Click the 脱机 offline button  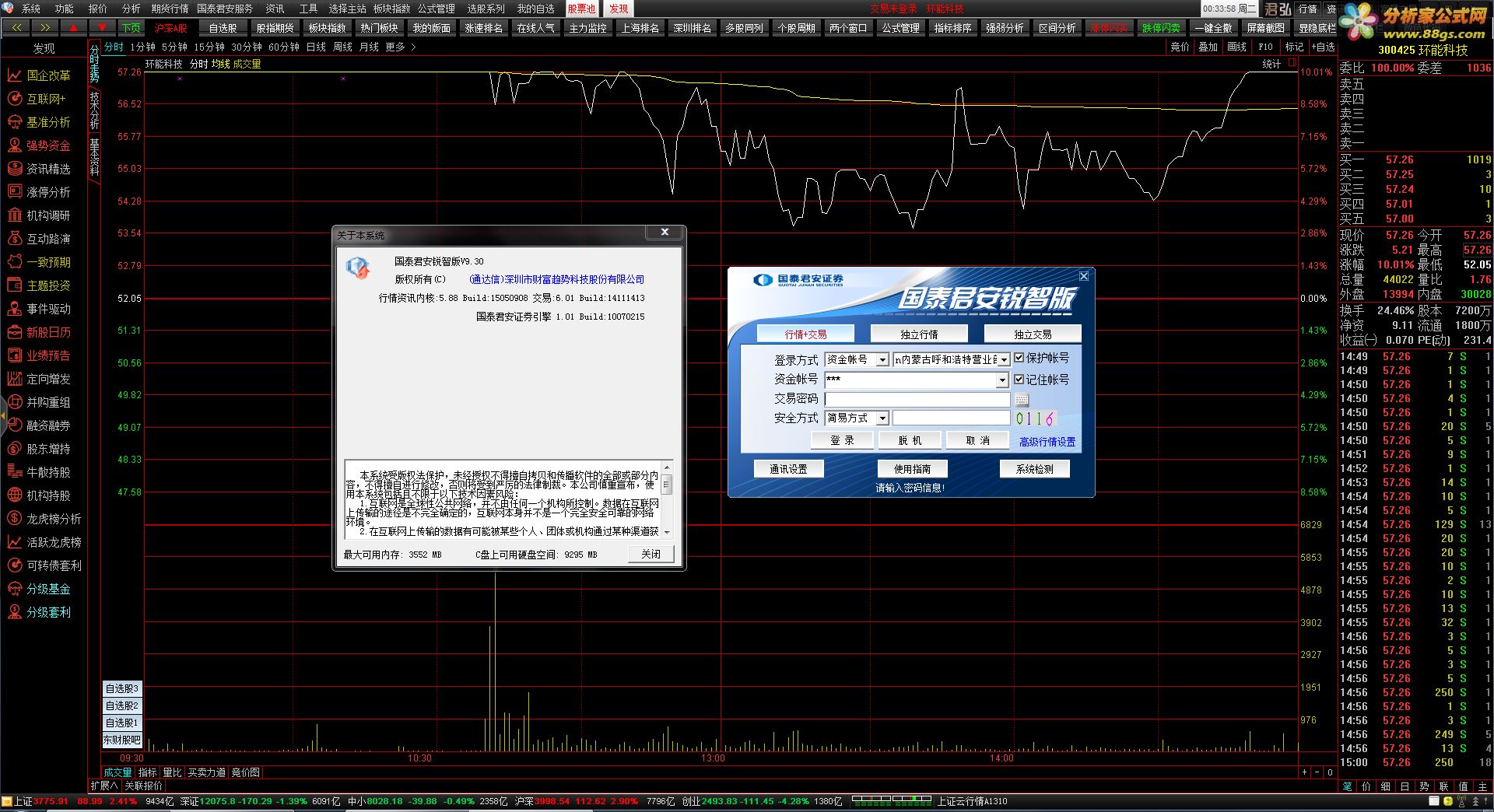coord(910,440)
